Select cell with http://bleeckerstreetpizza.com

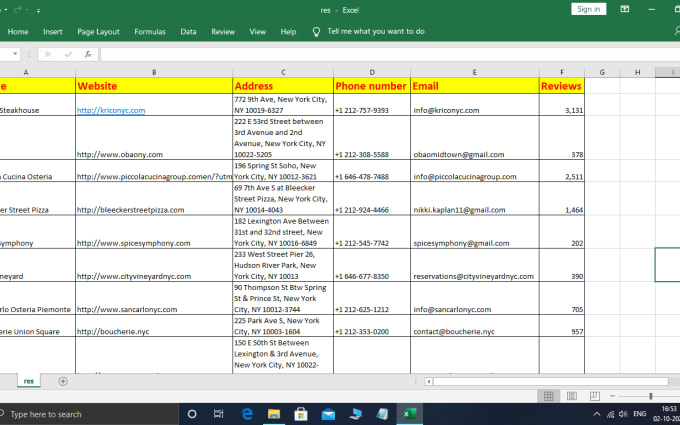pyautogui.click(x=154, y=198)
